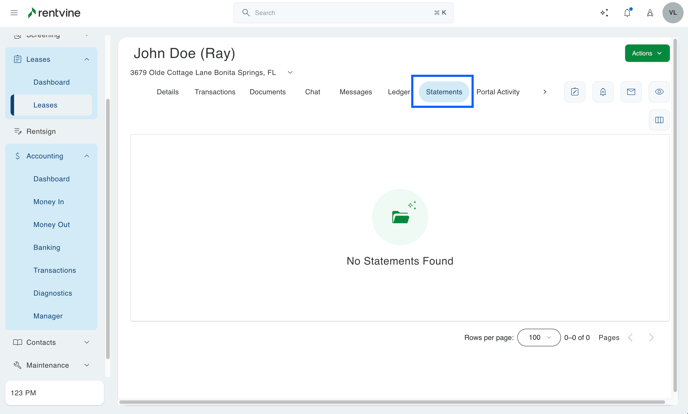Viewport: 688px width, 414px height.
Task: Click the Search input field
Action: [342, 13]
